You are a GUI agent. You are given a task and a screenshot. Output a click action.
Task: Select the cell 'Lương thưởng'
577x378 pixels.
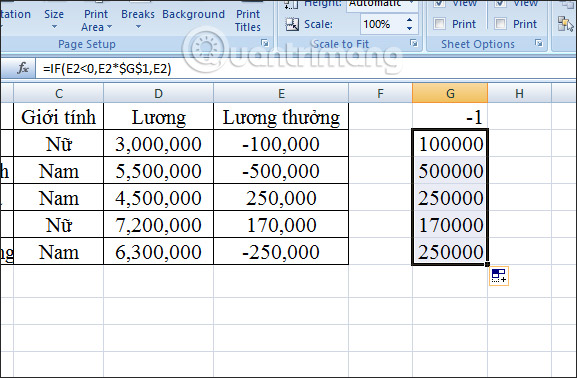coord(281,117)
